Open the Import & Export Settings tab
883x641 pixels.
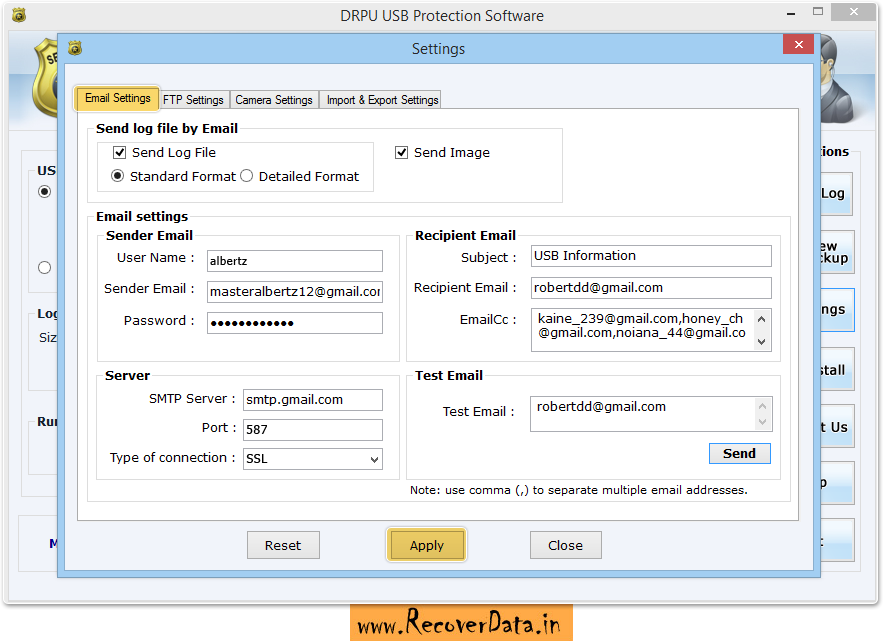382,100
